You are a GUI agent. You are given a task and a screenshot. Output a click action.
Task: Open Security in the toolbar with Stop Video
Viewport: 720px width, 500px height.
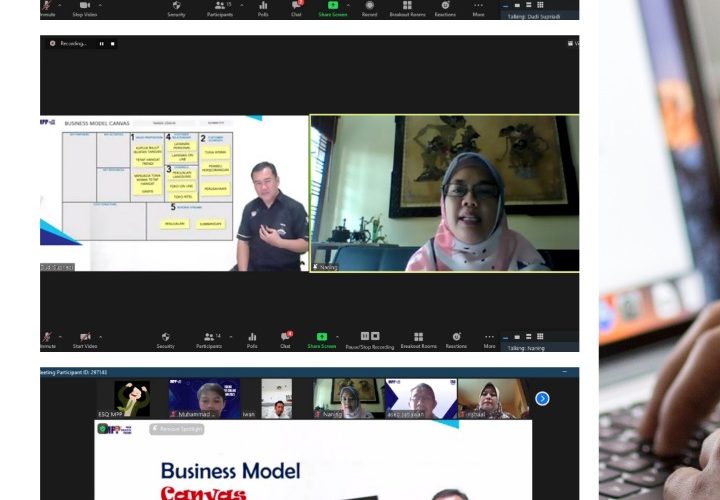[176, 7]
